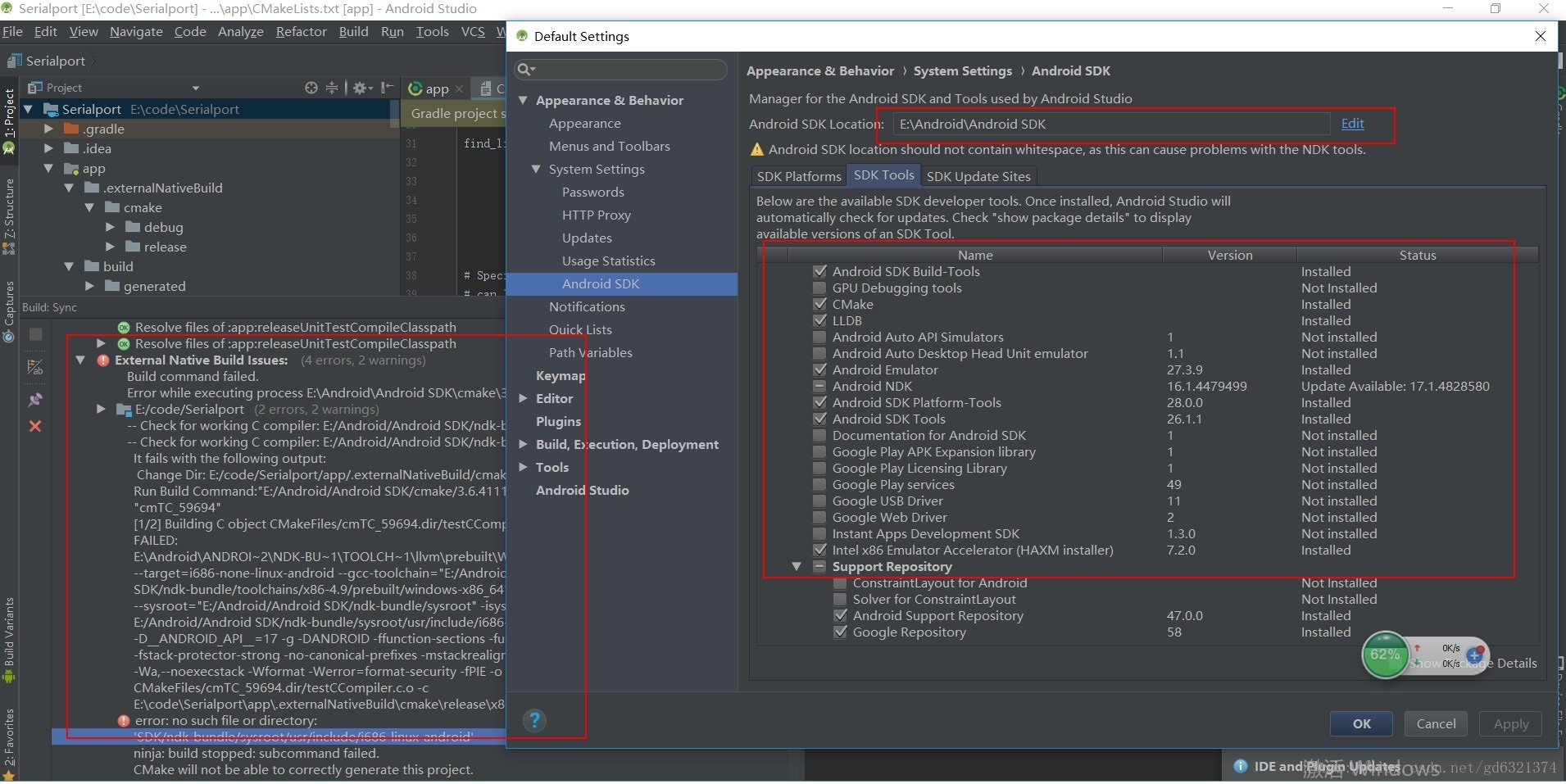
Task: Toggle the Android NDK checkbox
Action: pos(819,386)
